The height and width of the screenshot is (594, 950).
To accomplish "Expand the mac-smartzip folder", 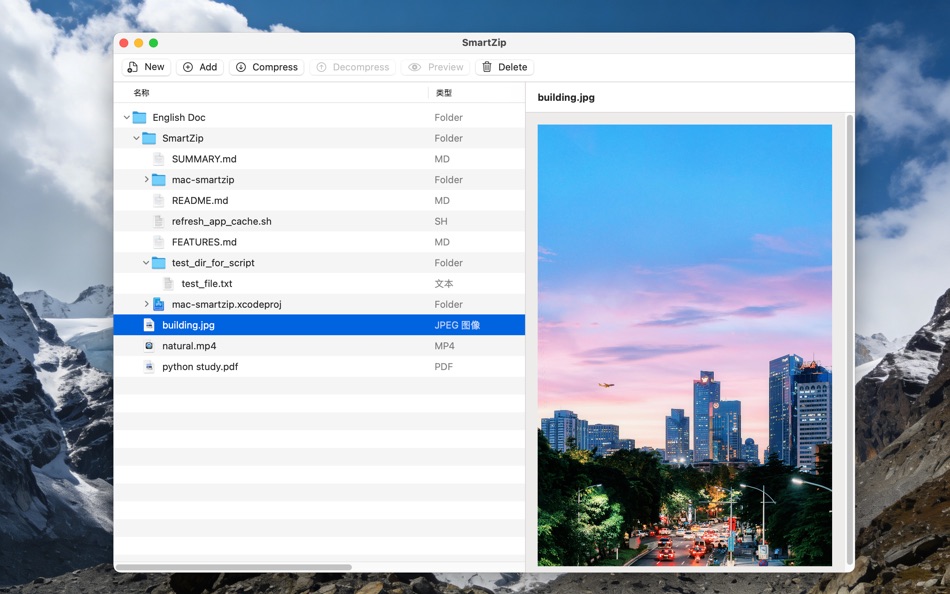I will [145, 179].
